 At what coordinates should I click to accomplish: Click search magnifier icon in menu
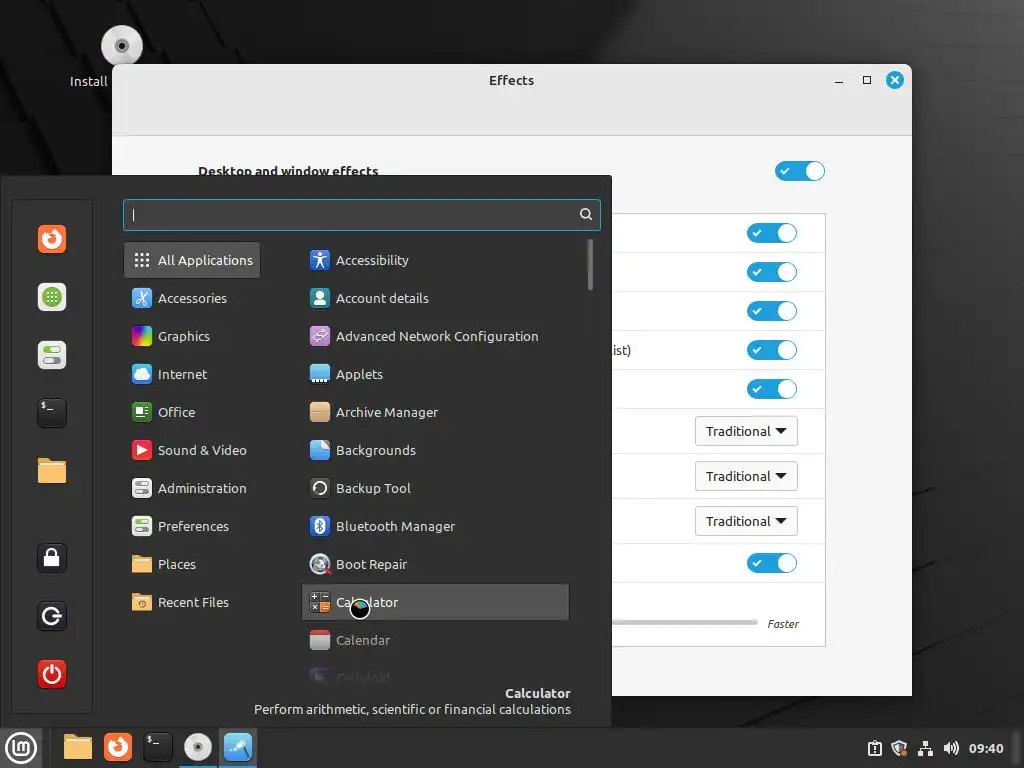586,214
